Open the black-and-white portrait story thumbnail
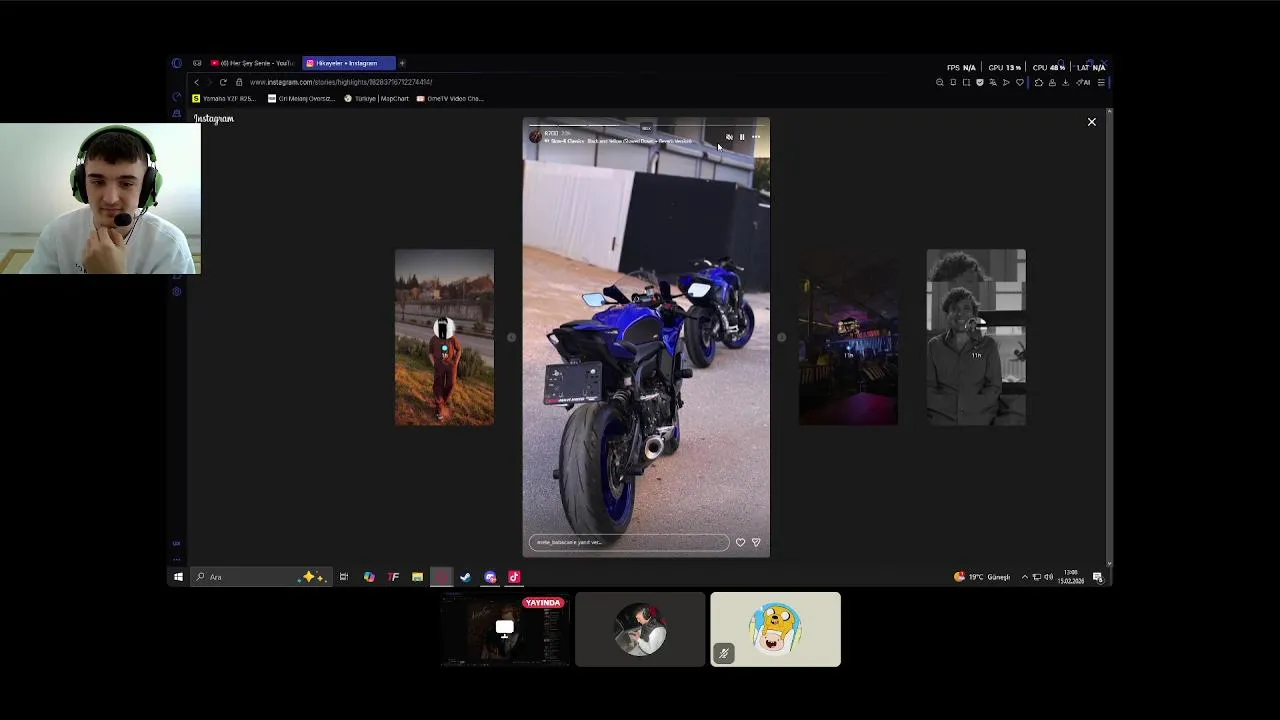 pos(976,337)
